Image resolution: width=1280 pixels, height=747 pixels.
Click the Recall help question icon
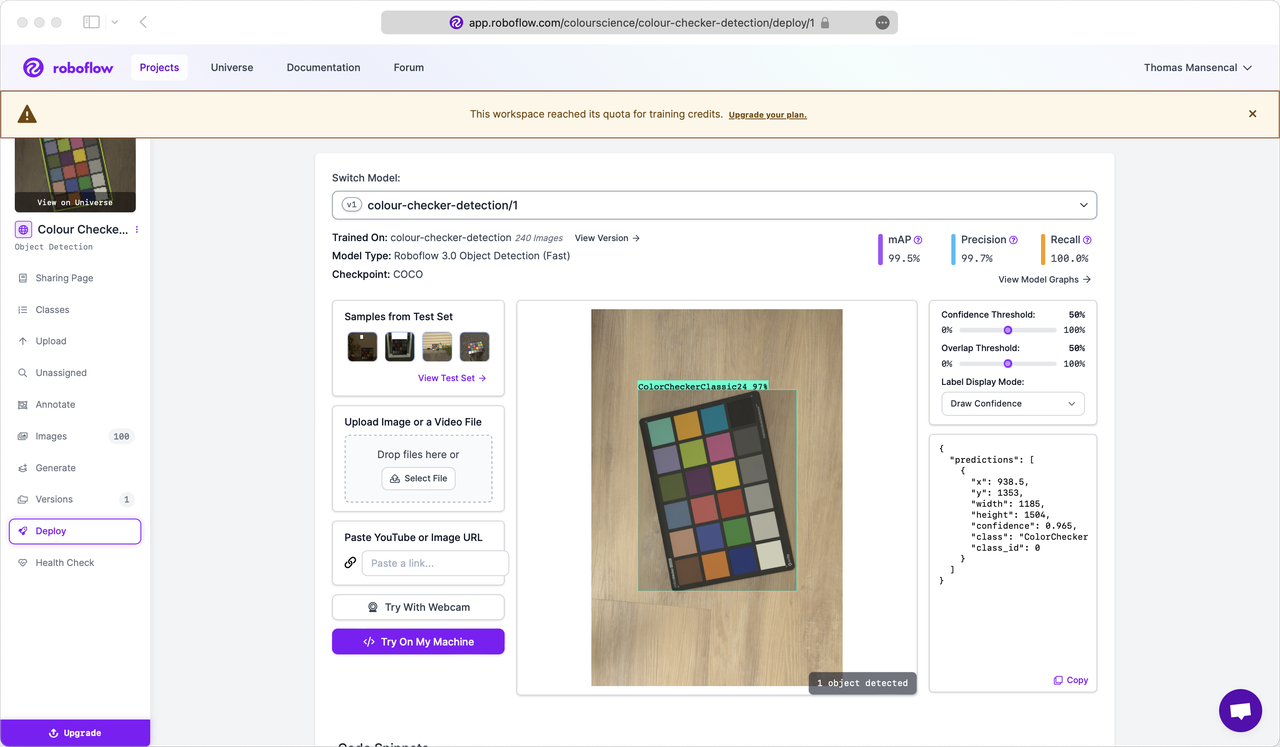(1087, 240)
